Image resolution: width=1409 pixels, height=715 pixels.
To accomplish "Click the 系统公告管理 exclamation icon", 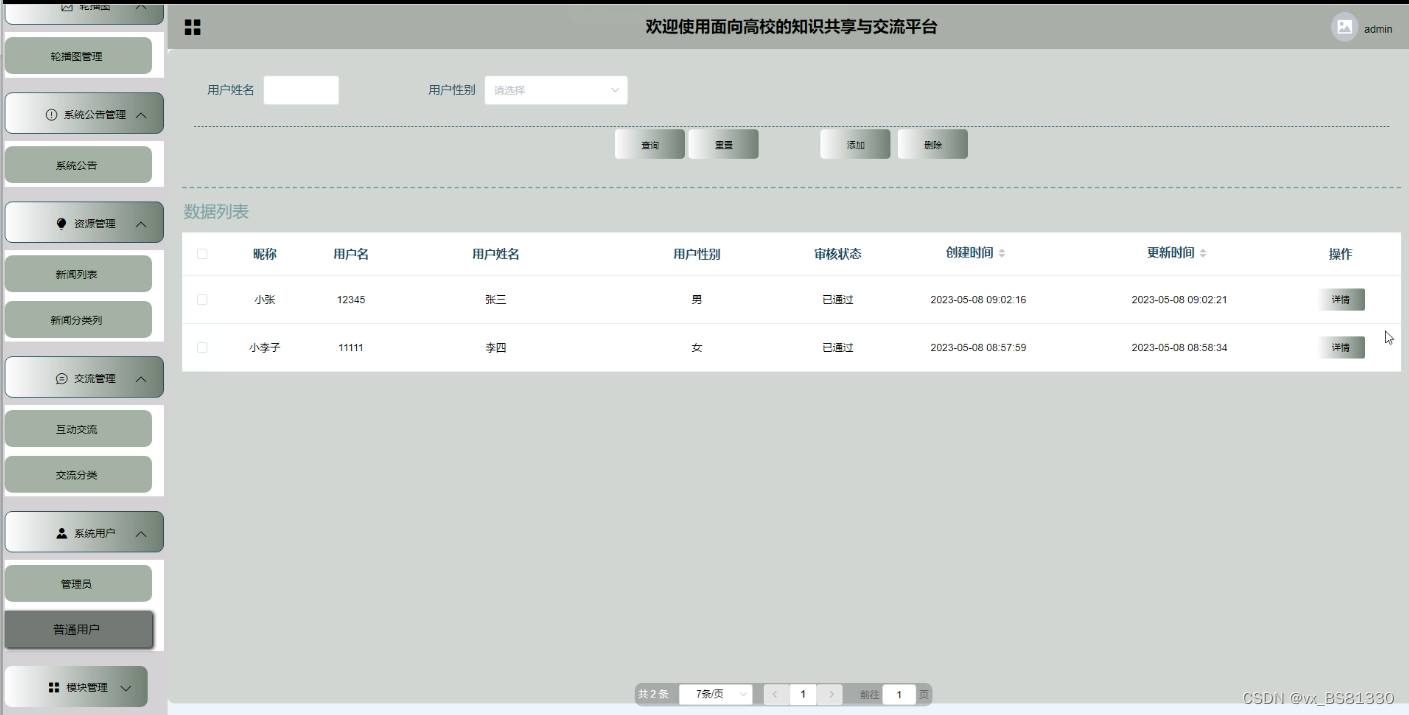I will tap(52, 115).
